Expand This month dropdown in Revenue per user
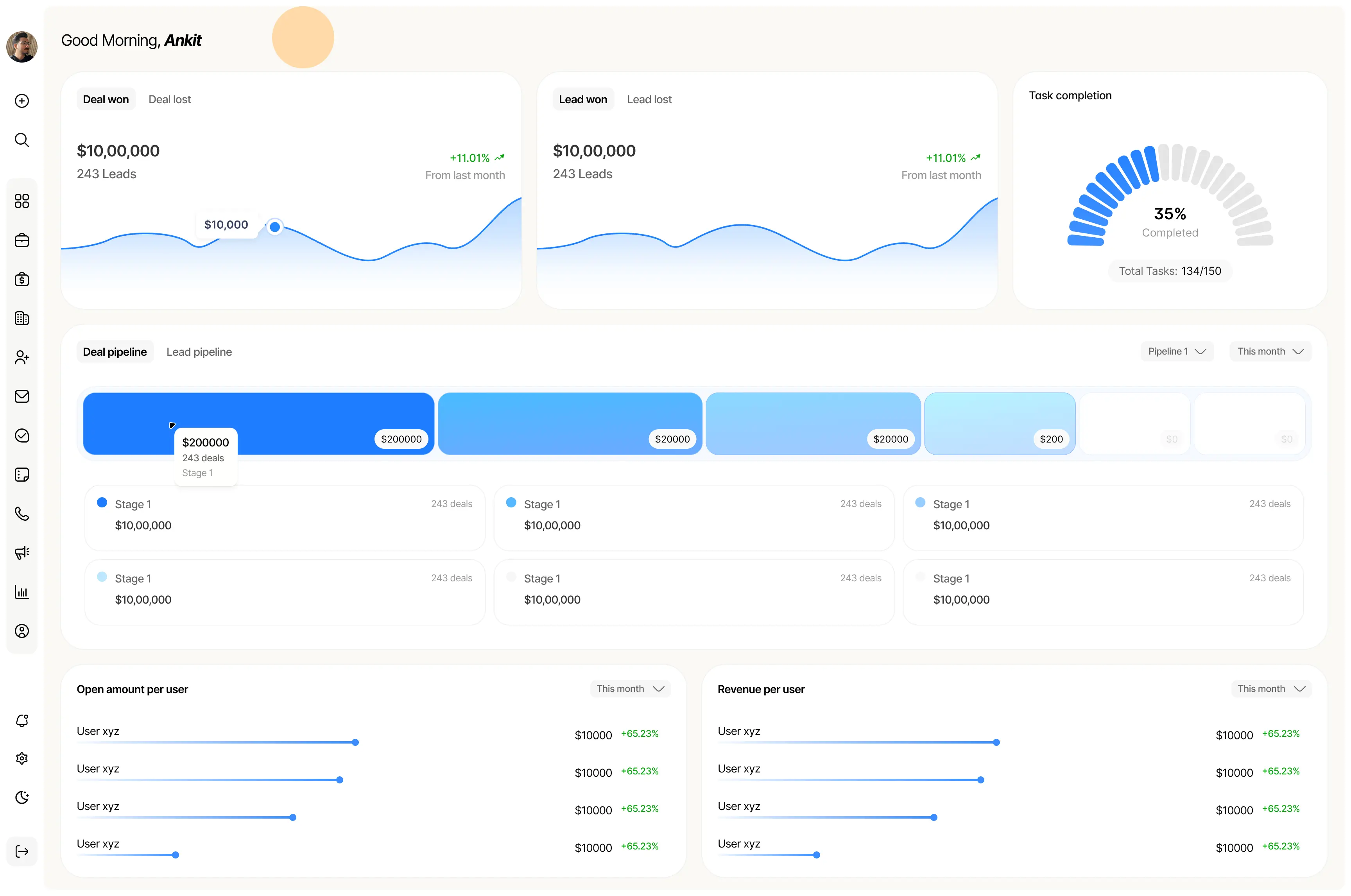 [1270, 688]
